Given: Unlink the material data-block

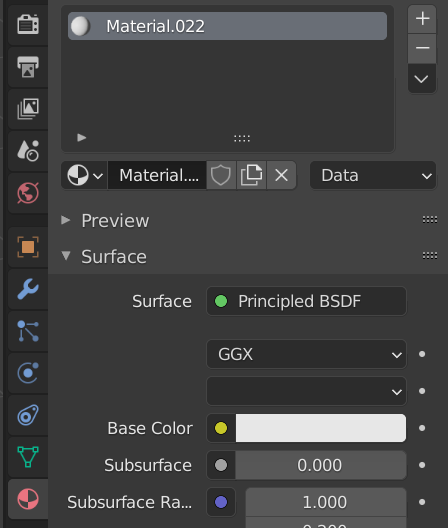Looking at the screenshot, I should point(282,175).
